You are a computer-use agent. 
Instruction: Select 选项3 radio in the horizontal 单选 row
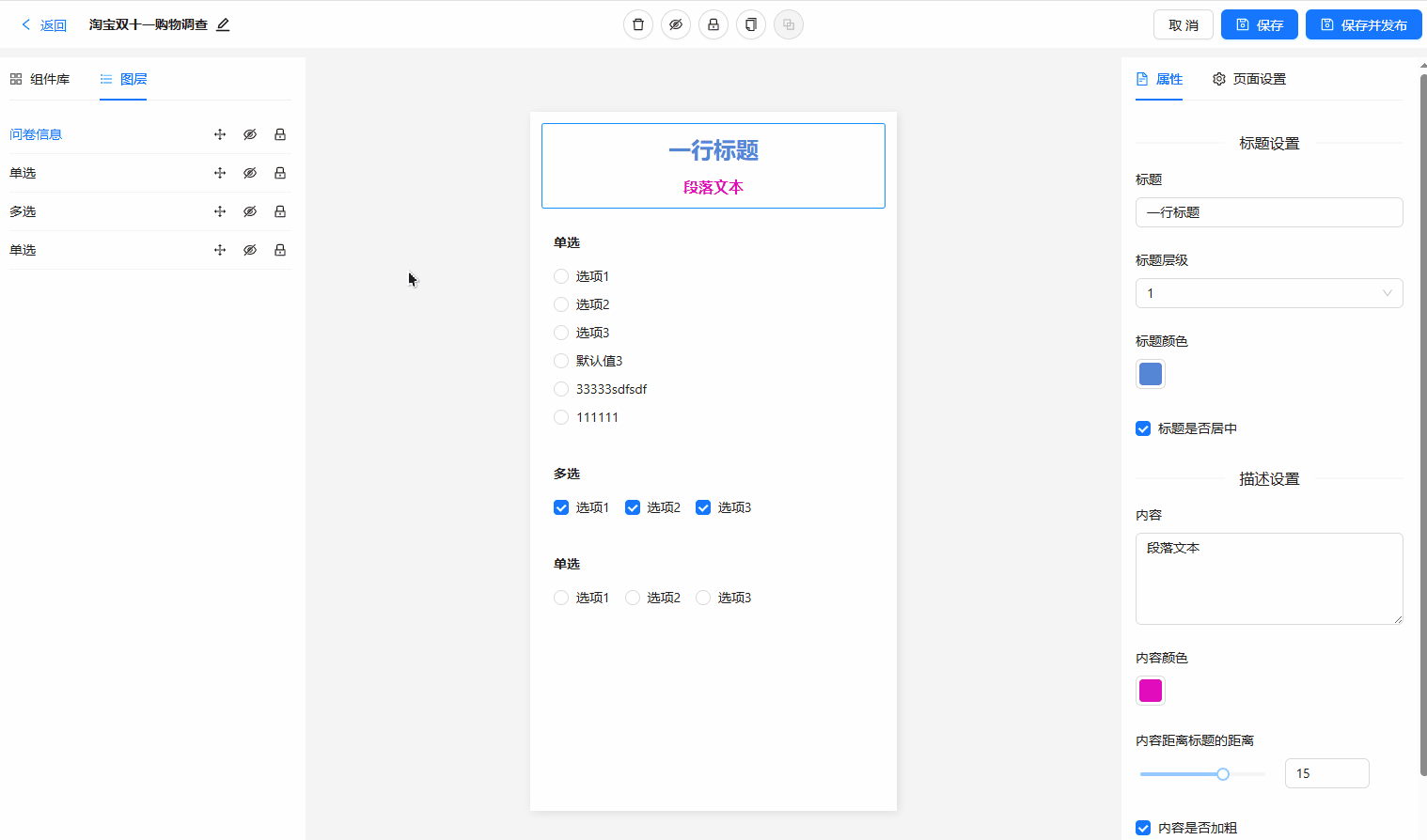[703, 598]
